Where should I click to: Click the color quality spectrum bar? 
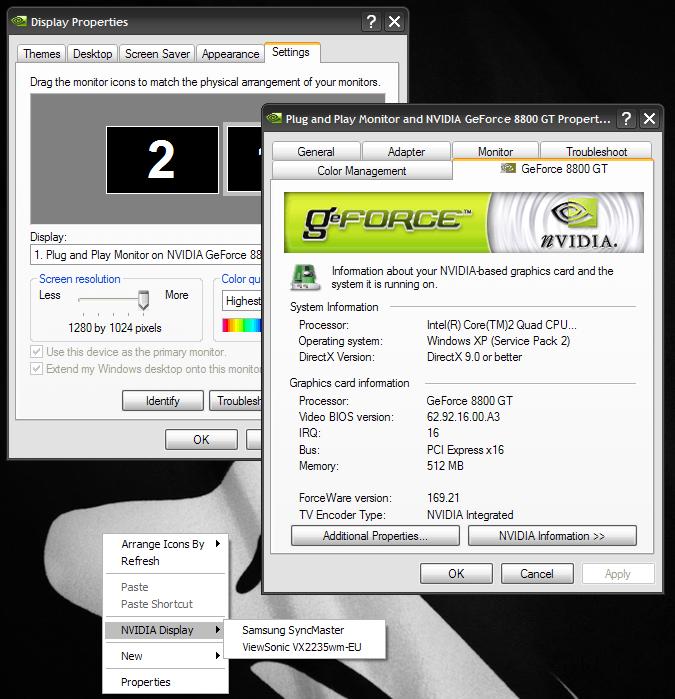pyautogui.click(x=242, y=325)
